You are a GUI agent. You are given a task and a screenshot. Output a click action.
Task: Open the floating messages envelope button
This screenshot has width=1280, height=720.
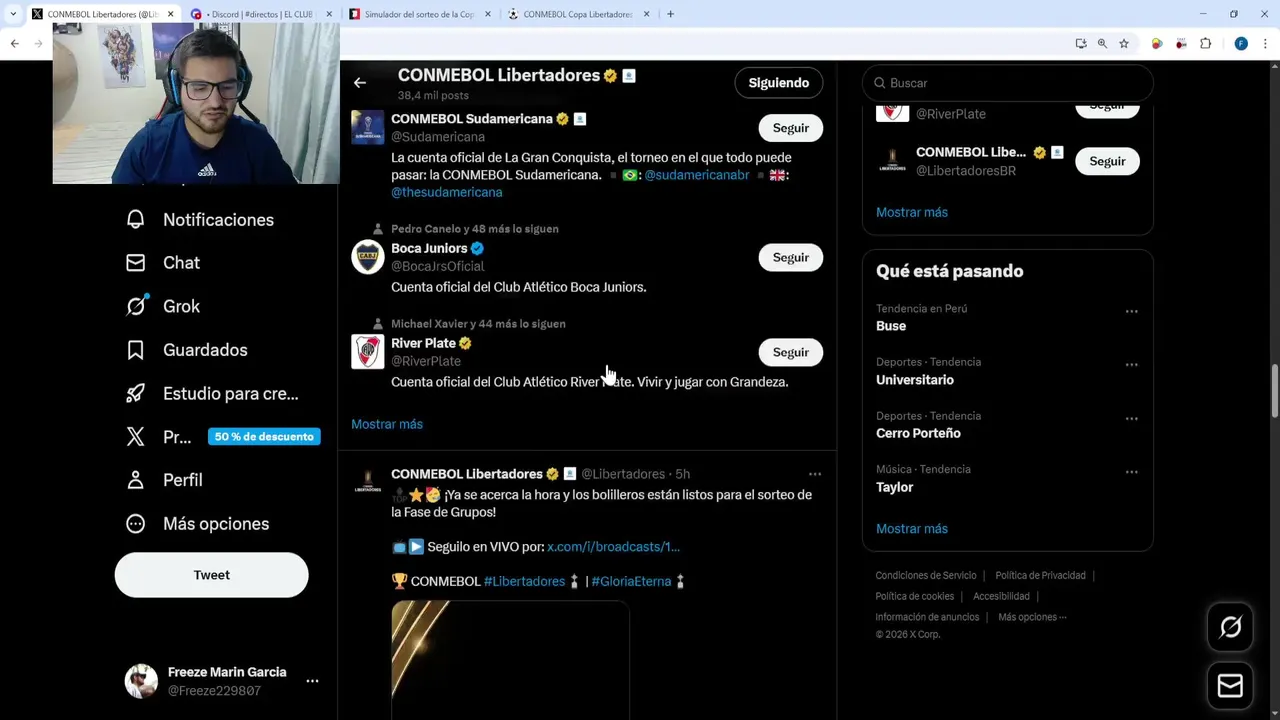(x=1230, y=686)
